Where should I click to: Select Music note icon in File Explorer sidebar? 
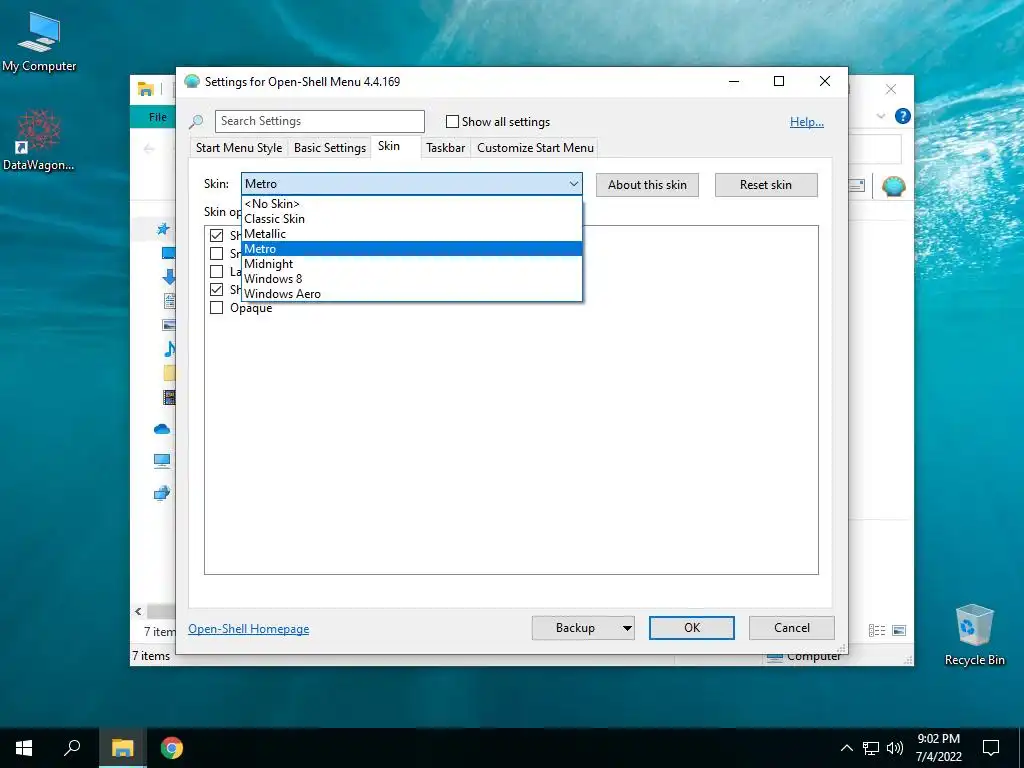pyautogui.click(x=169, y=349)
